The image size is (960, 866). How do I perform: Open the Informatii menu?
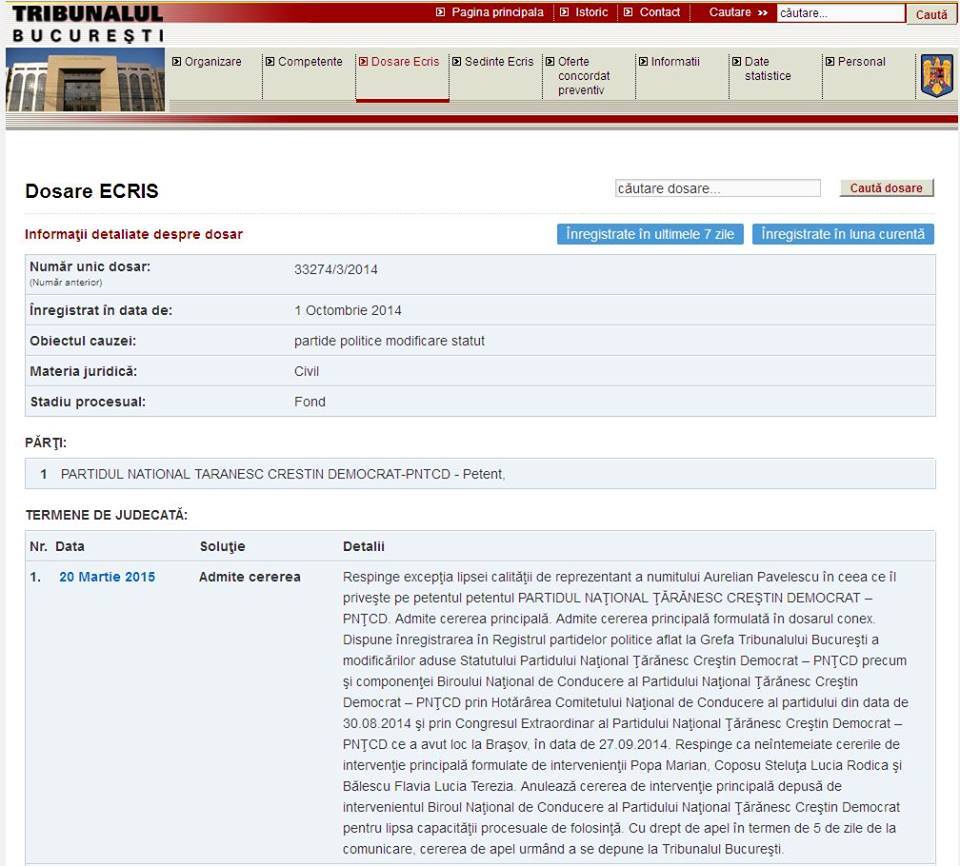(675, 62)
